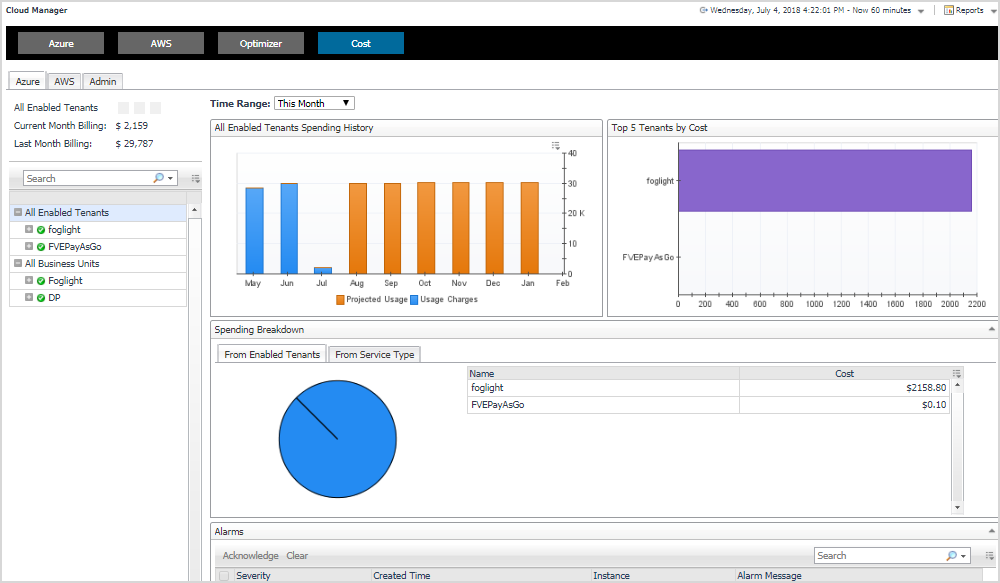Click the $2158.80 cost value
Screen dimensions: 1000x583
pos(926,388)
